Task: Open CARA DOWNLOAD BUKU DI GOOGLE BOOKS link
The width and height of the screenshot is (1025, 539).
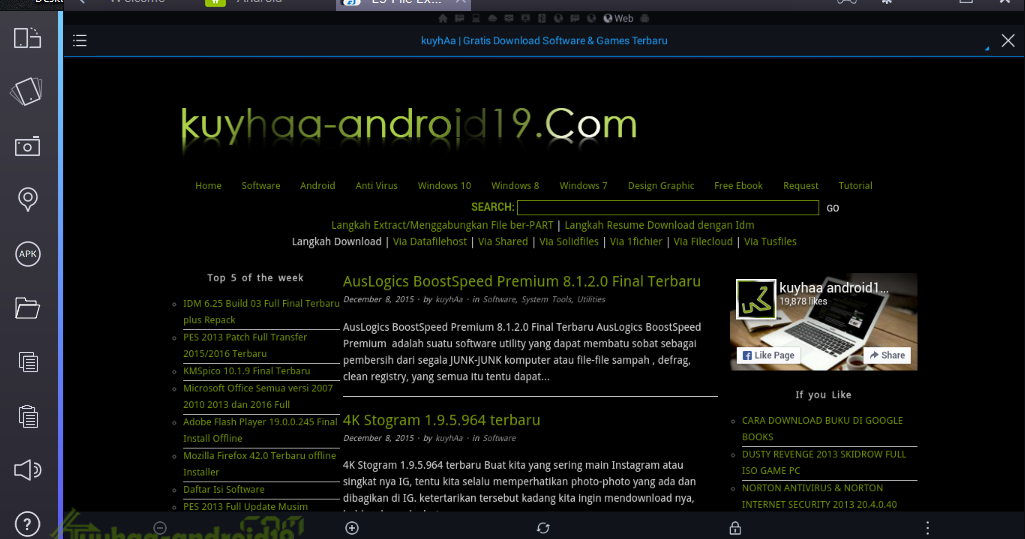Action: coord(822,429)
